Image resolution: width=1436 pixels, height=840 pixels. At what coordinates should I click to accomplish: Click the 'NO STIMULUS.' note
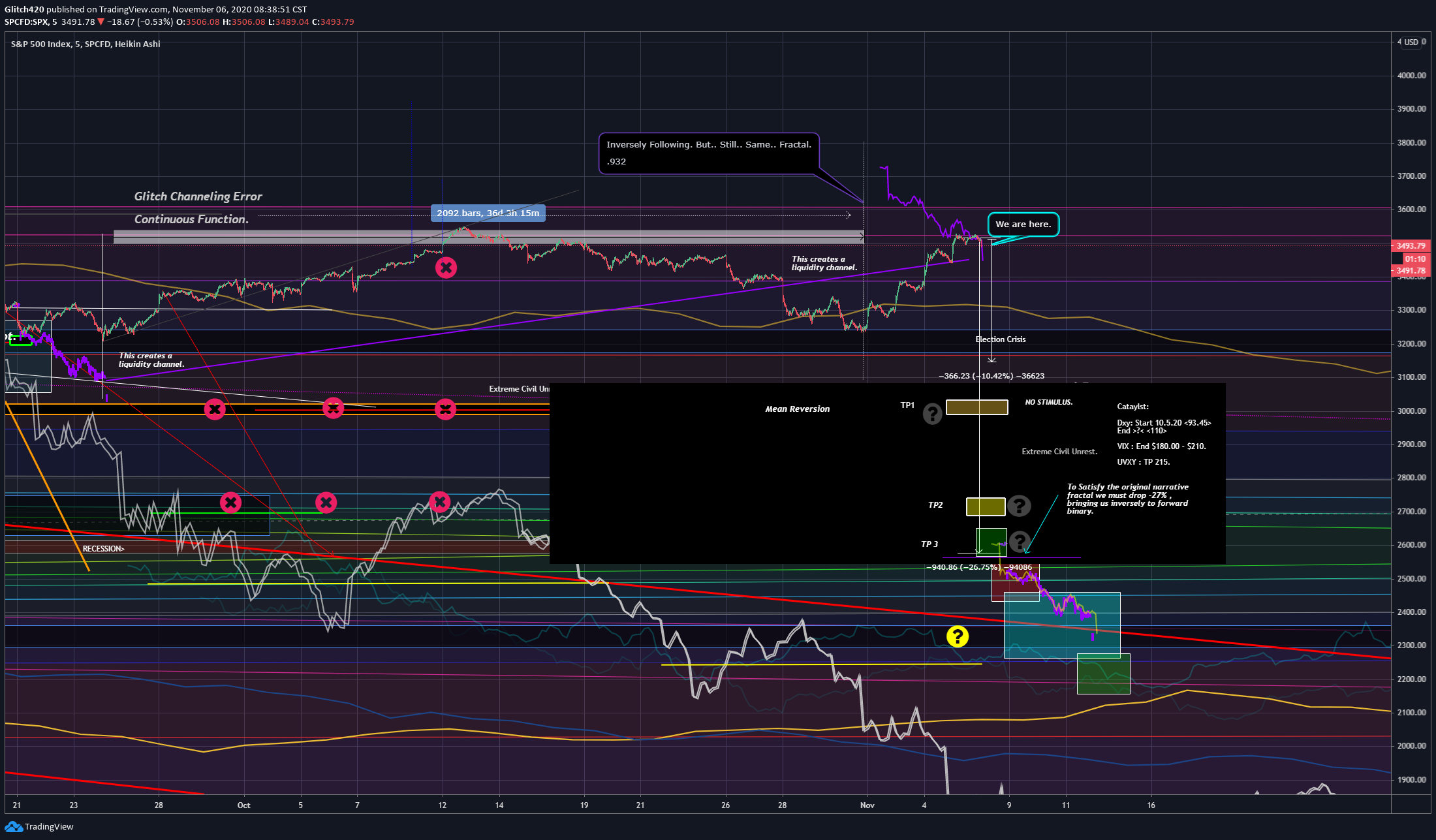pyautogui.click(x=1049, y=402)
